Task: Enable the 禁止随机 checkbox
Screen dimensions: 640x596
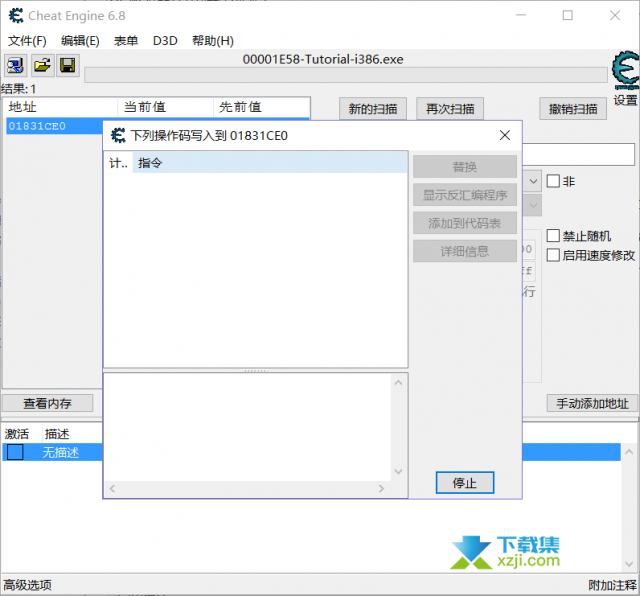Action: click(553, 236)
